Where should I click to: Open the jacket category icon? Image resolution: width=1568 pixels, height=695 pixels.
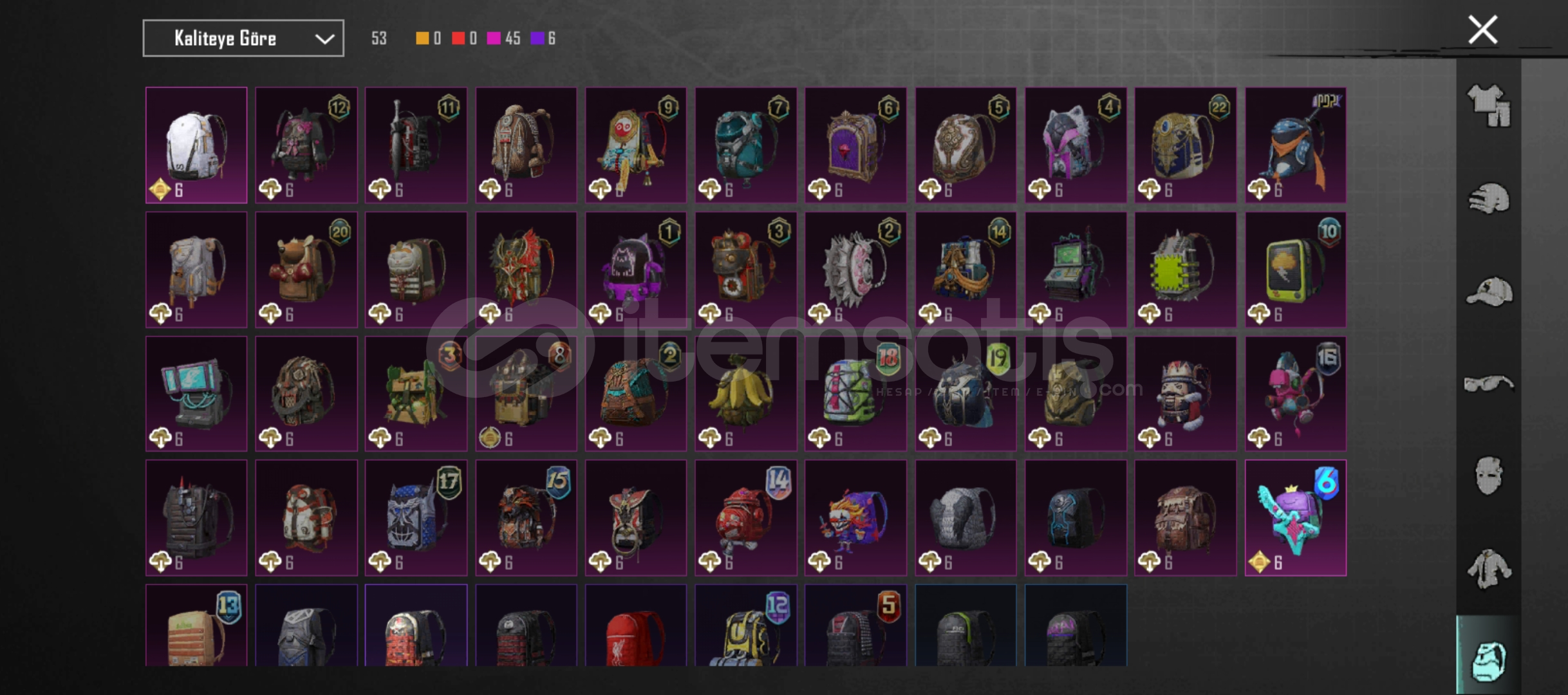click(x=1489, y=568)
